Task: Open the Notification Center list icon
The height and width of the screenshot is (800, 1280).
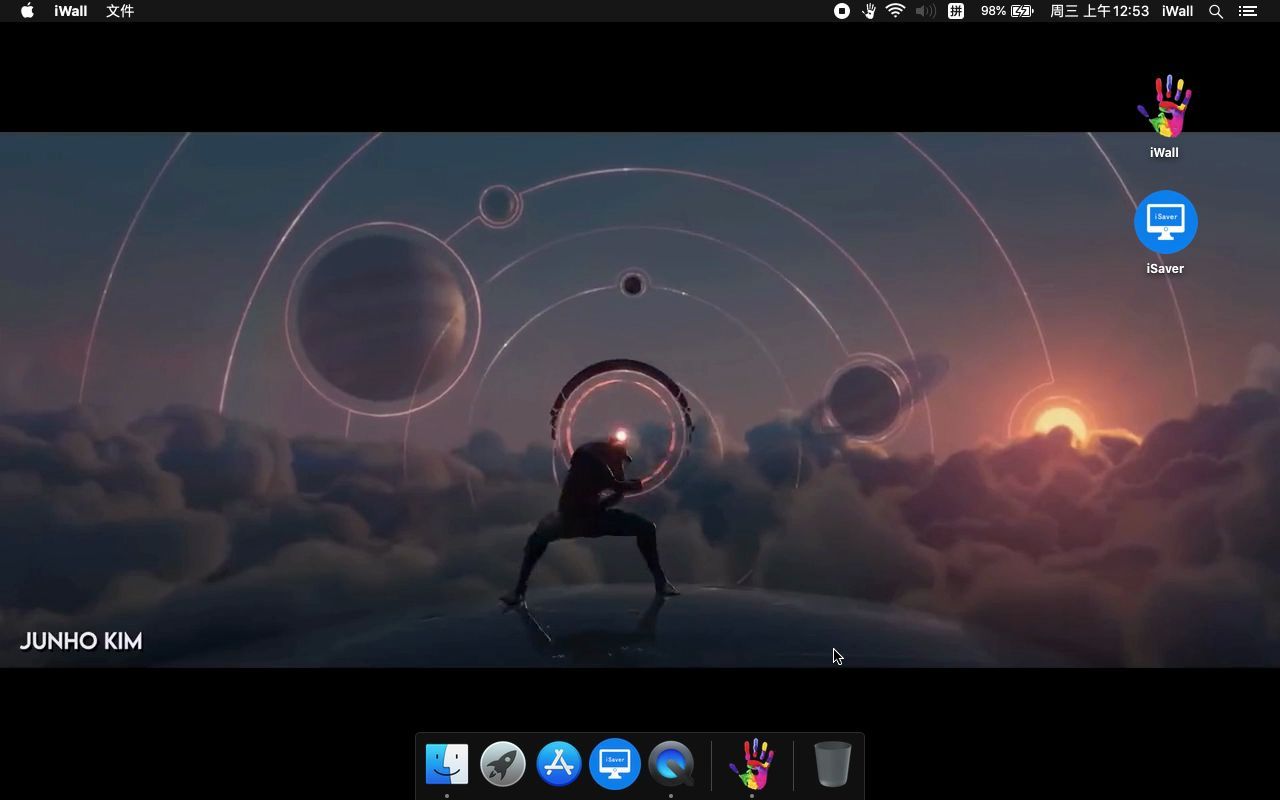Action: [x=1247, y=11]
